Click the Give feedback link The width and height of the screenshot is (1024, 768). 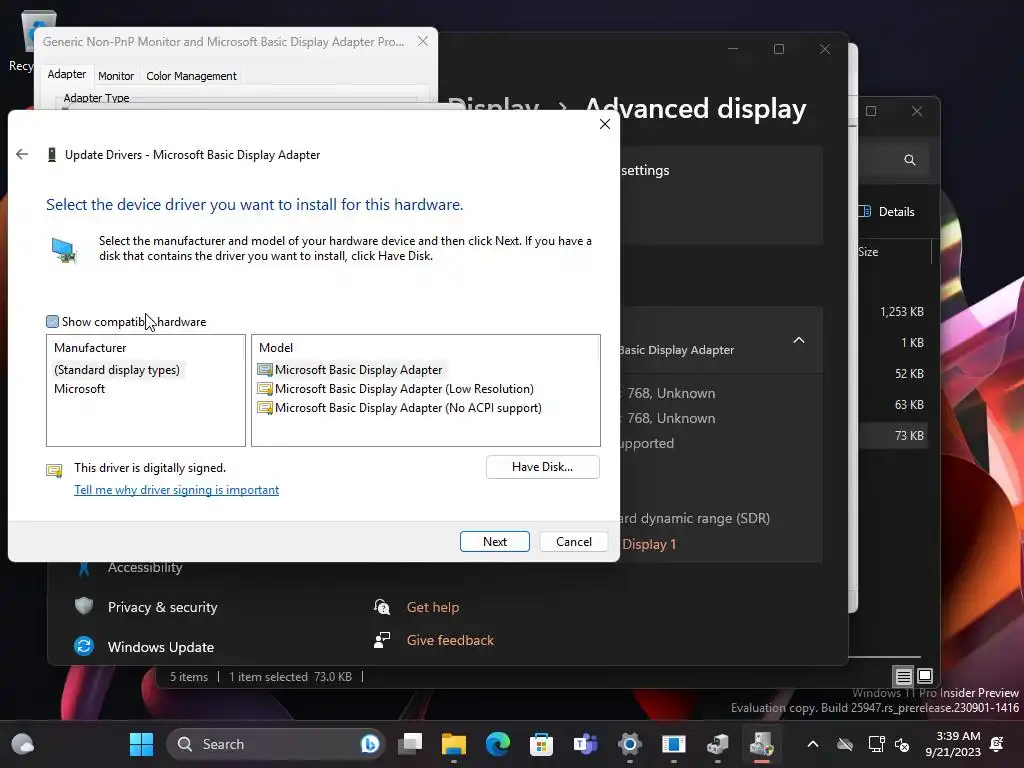[450, 640]
